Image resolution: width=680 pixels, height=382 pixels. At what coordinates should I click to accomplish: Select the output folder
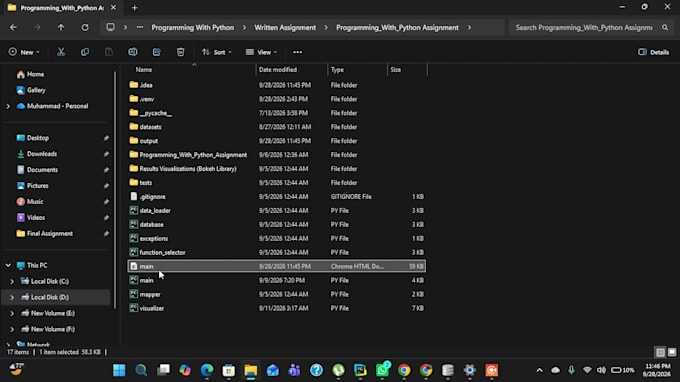(x=276, y=141)
